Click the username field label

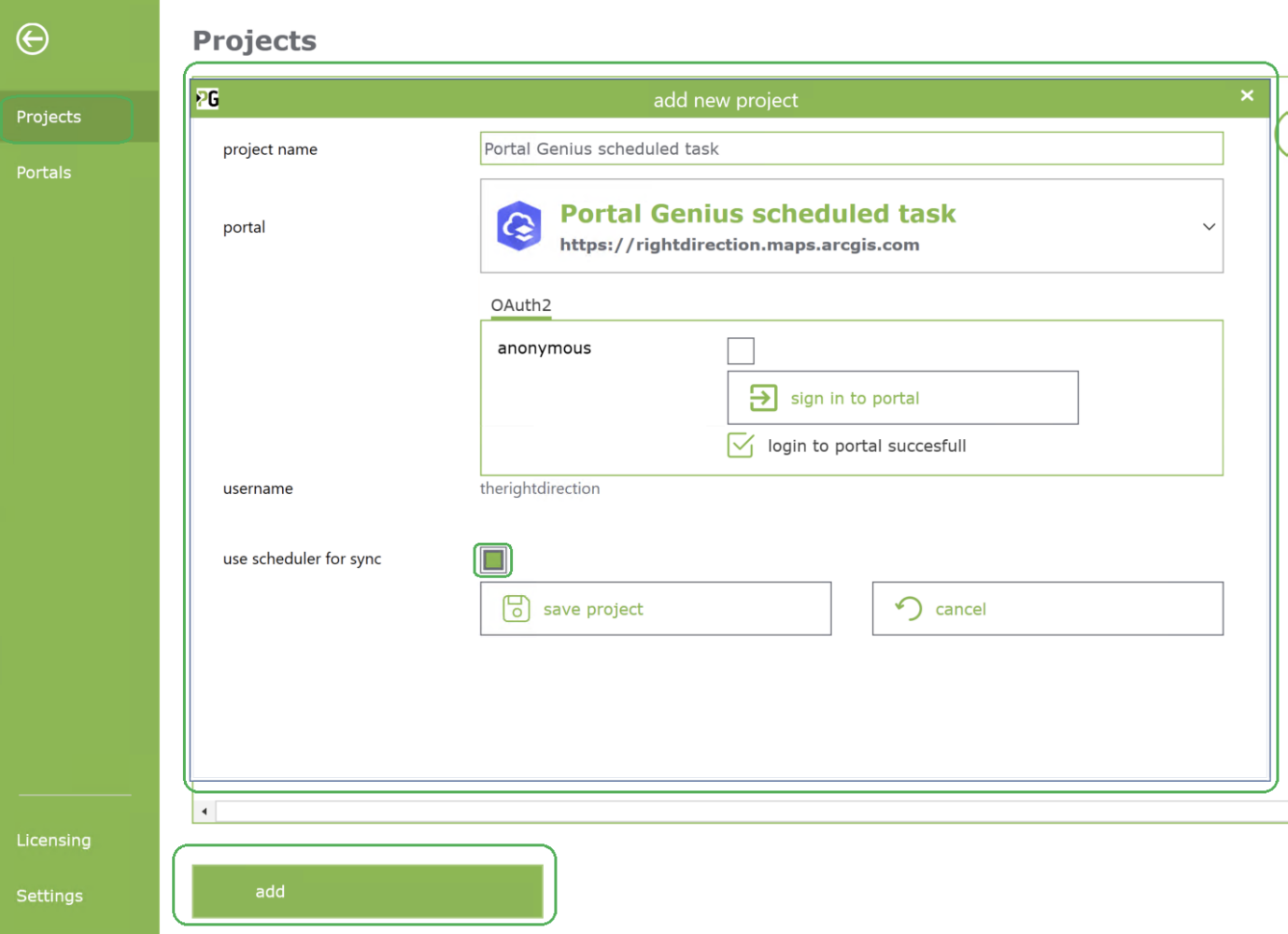point(258,488)
